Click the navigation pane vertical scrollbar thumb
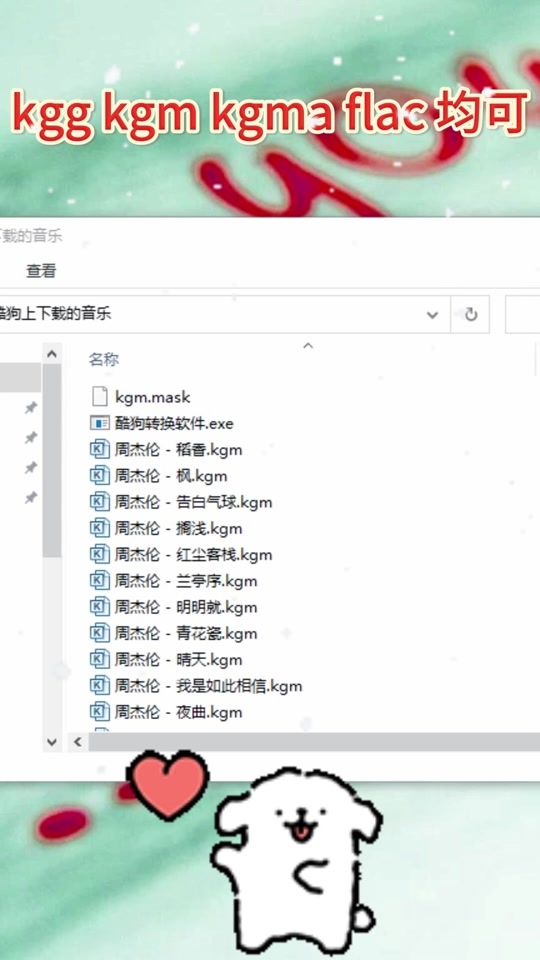Screen dimensions: 540x960 (x=52, y=460)
